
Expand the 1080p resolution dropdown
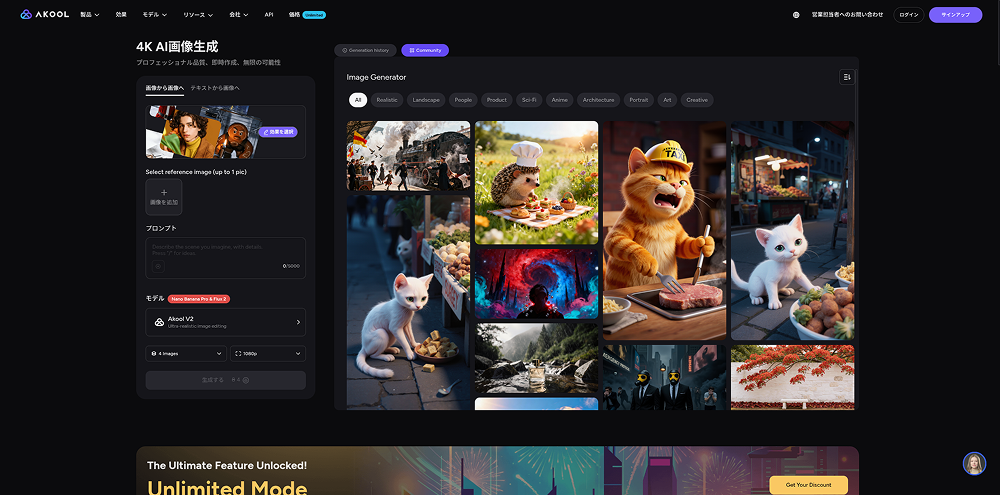(268, 353)
